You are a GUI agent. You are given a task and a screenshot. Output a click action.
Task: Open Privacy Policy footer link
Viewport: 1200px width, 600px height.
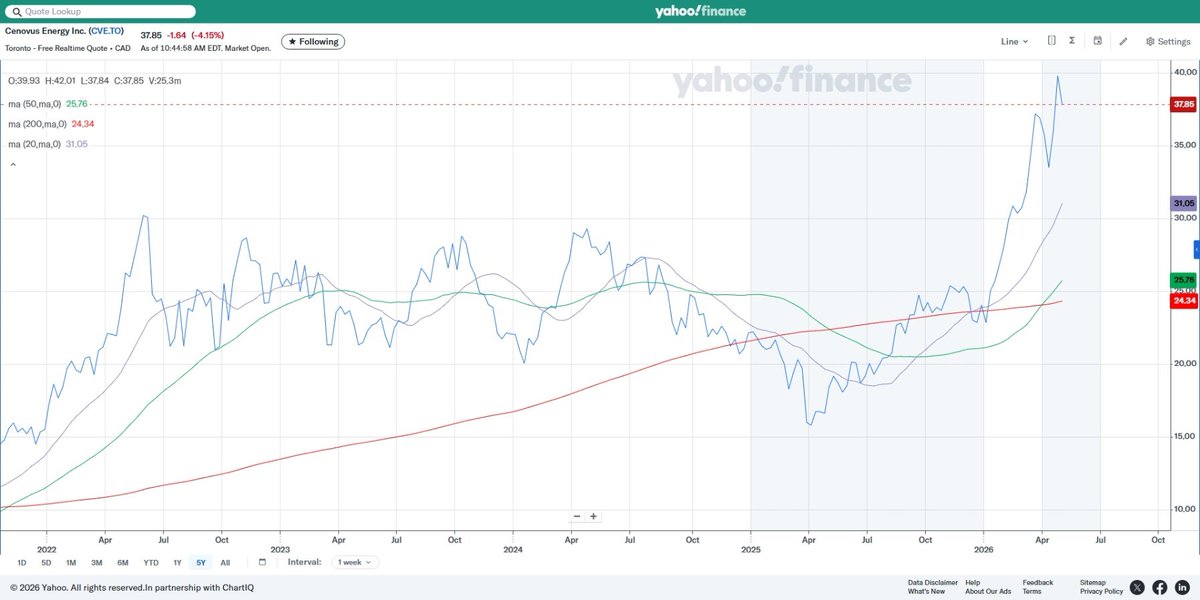1101,591
